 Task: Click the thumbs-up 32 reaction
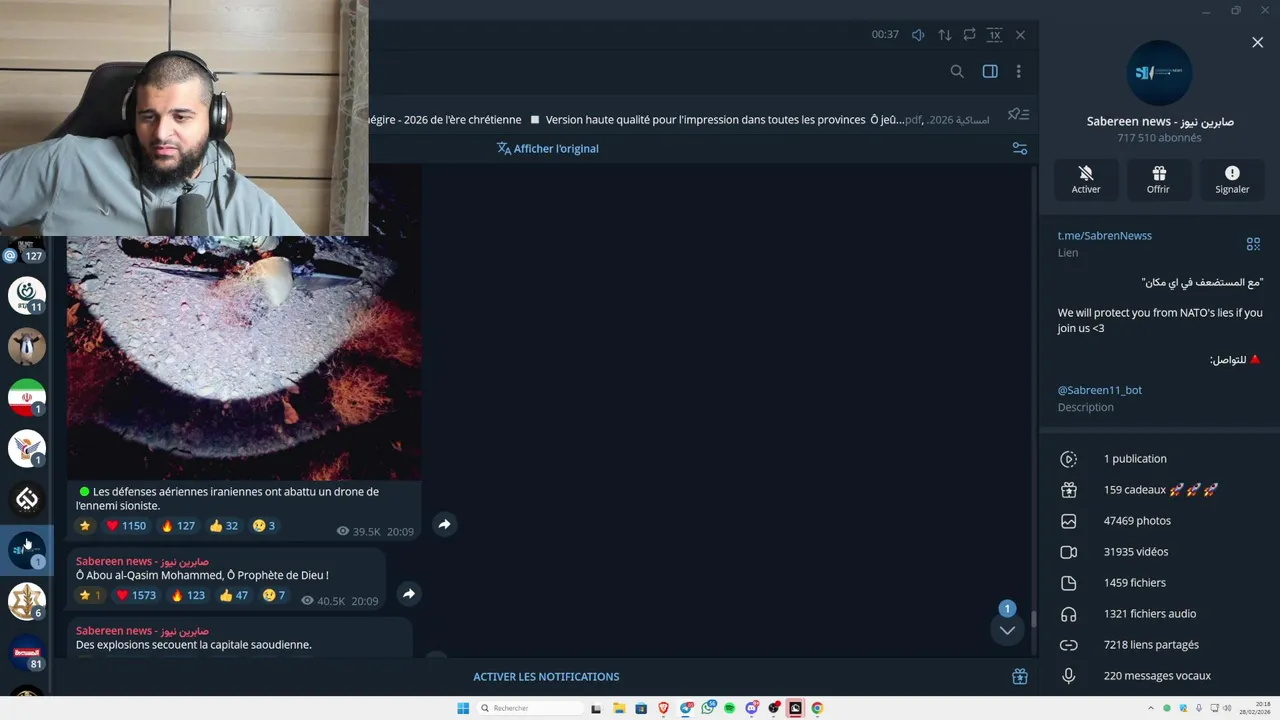point(224,526)
